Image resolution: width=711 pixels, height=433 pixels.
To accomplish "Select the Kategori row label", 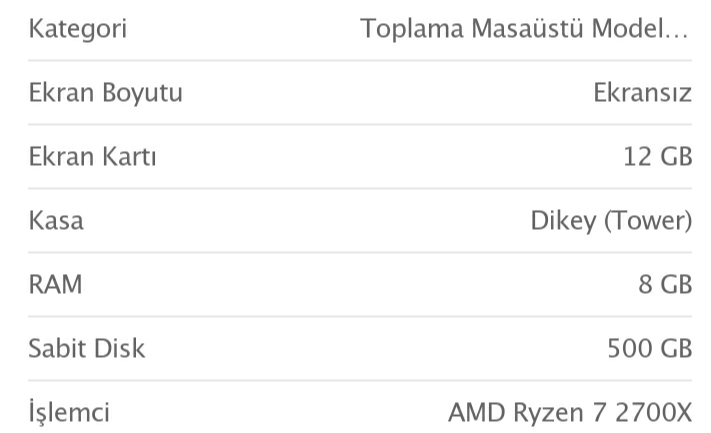I will click(x=78, y=29).
